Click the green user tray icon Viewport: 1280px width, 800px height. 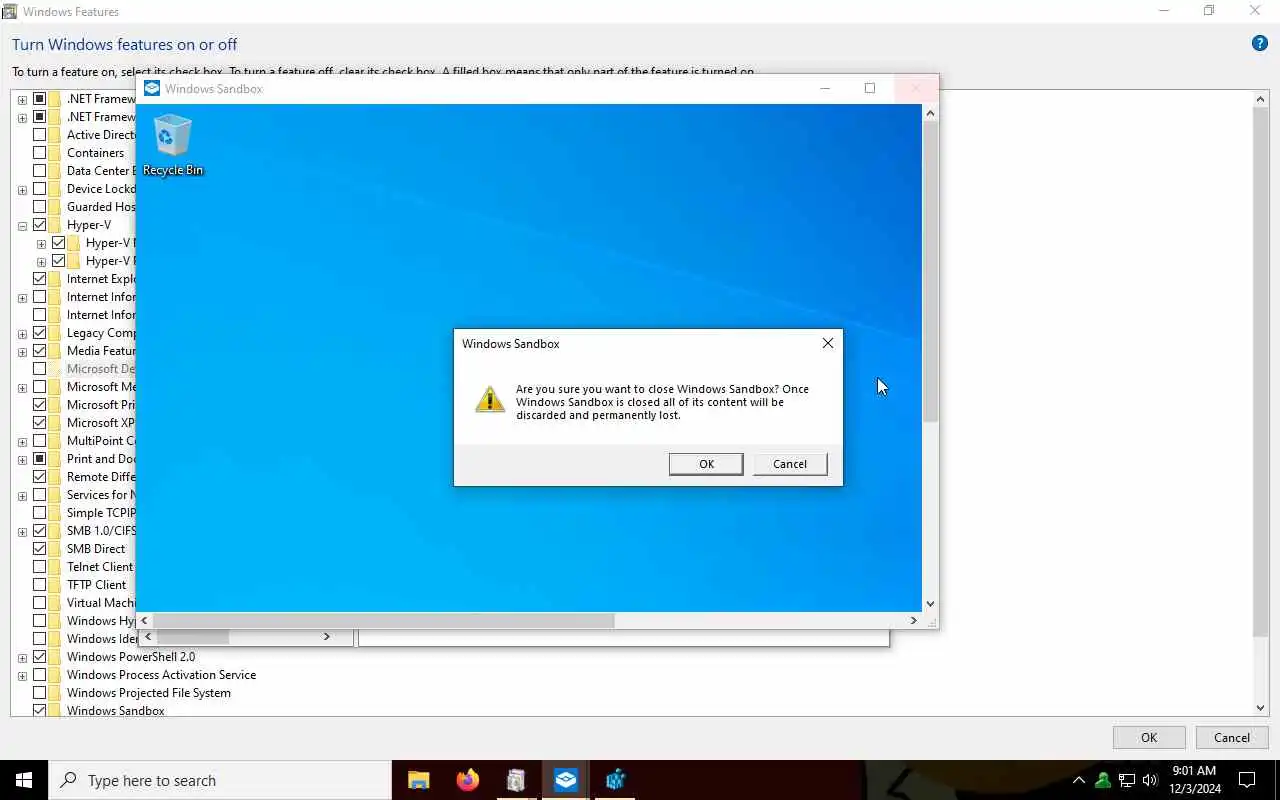1103,780
